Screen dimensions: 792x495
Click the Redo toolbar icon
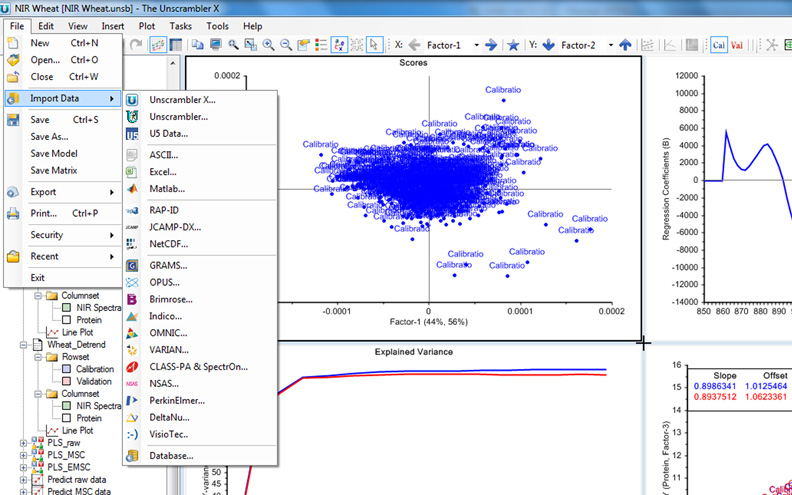135,44
